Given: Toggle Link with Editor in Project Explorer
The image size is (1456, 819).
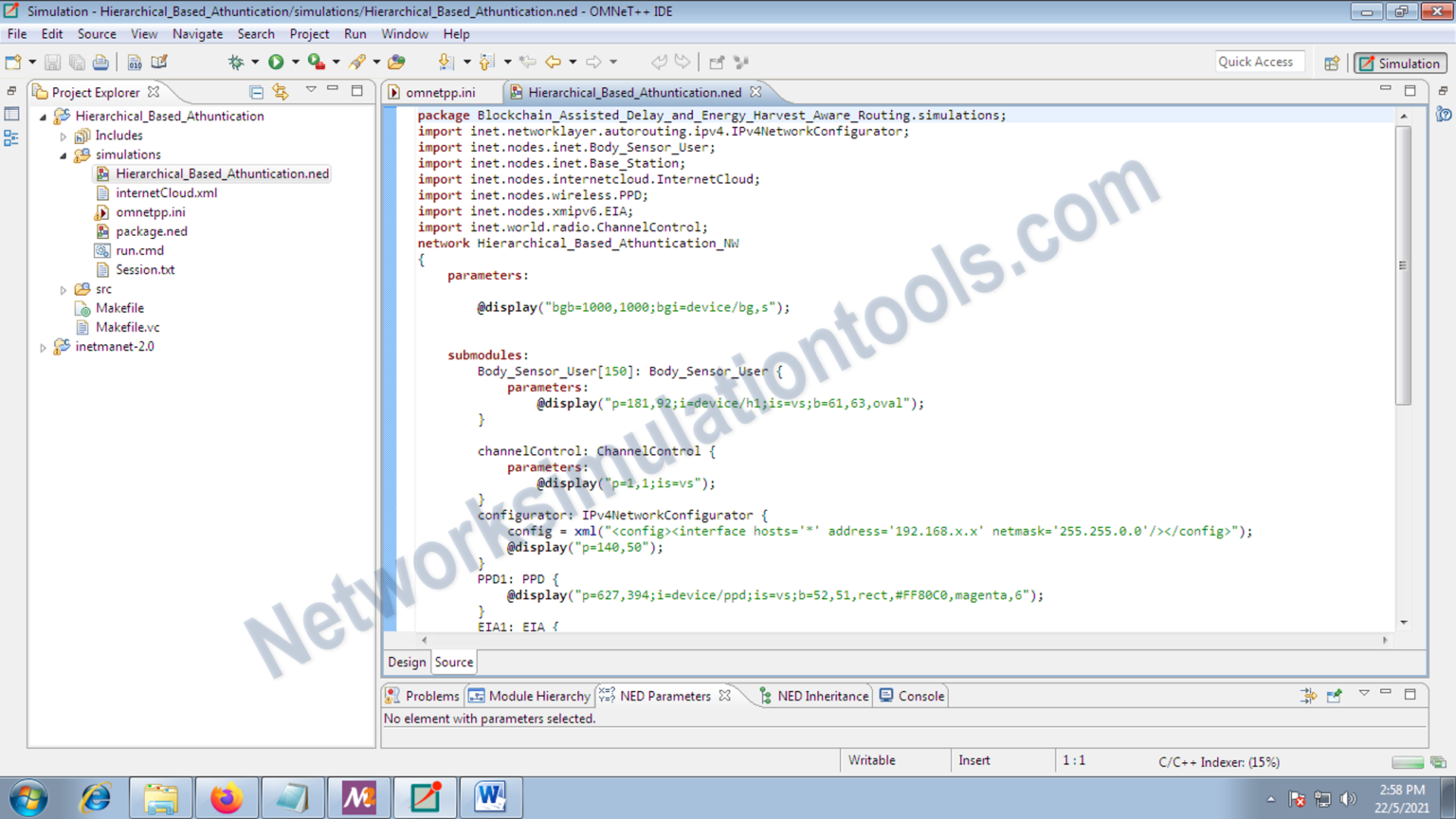Looking at the screenshot, I should 281,91.
